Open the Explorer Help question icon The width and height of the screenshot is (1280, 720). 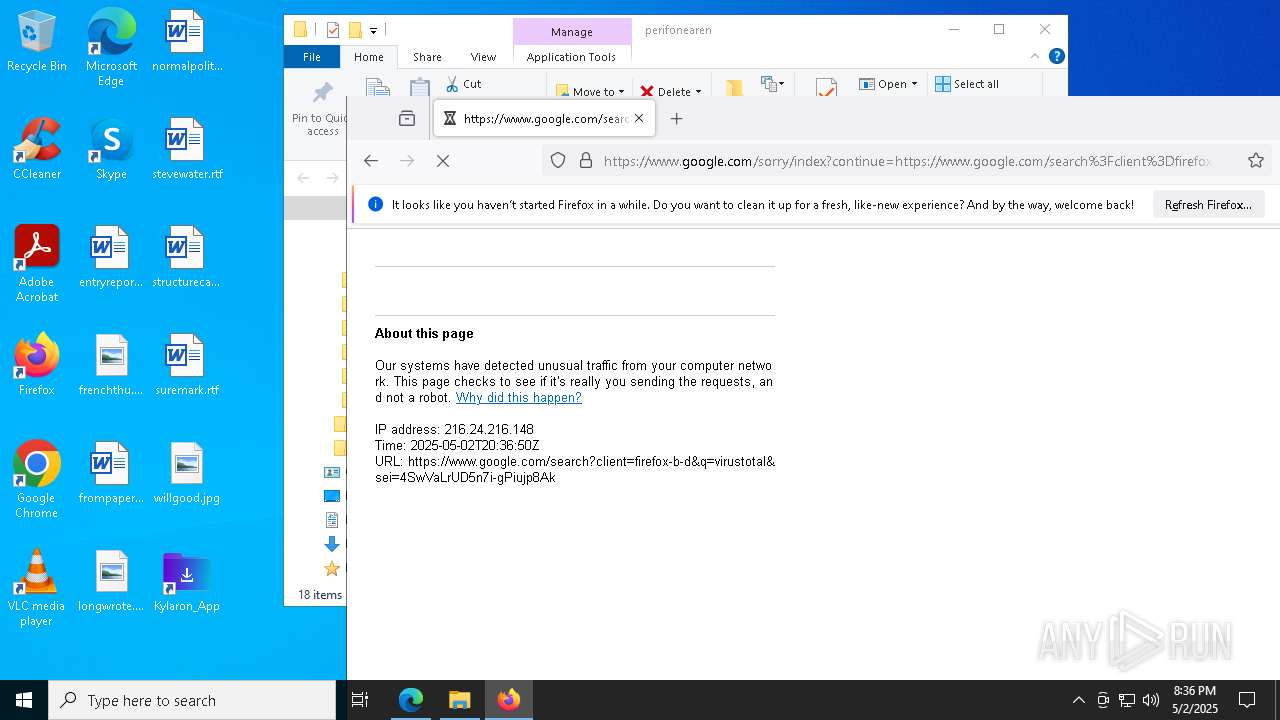pyautogui.click(x=1056, y=56)
